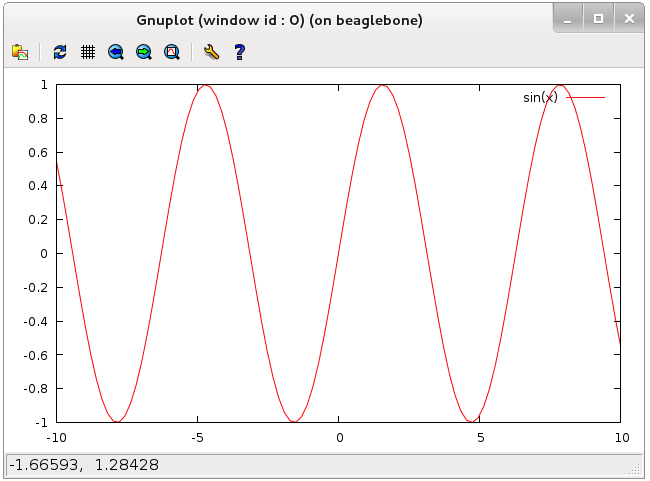Image resolution: width=650 pixels, height=481 pixels.
Task: Click the y-axis label -0.2
Action: click(35, 288)
